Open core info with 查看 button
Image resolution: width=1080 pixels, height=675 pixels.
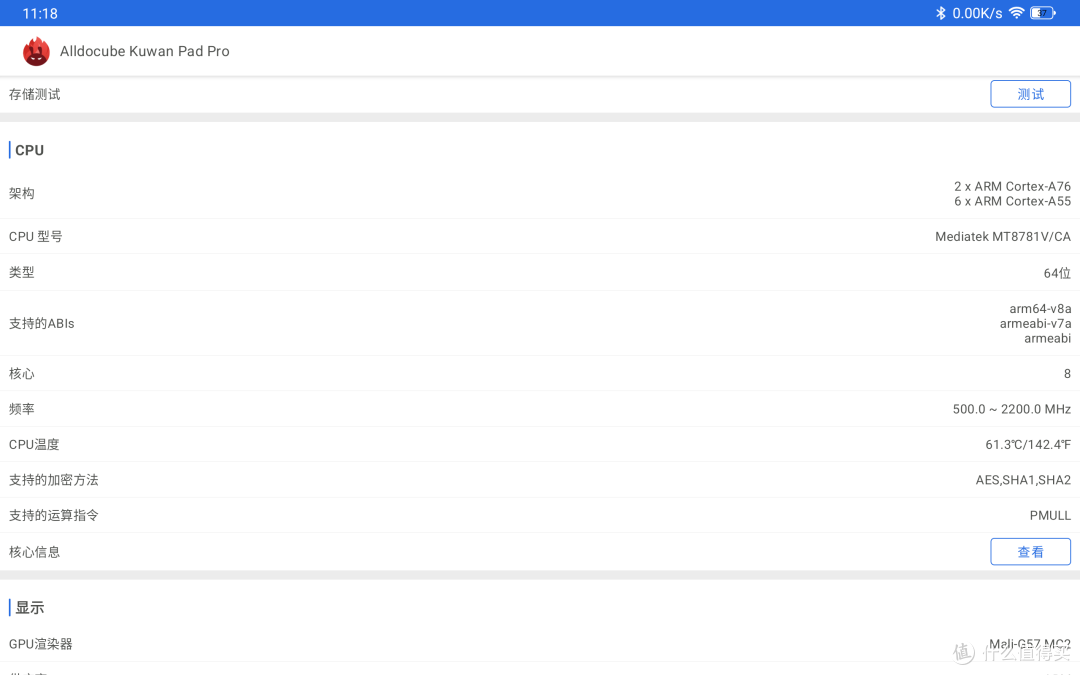[1030, 552]
